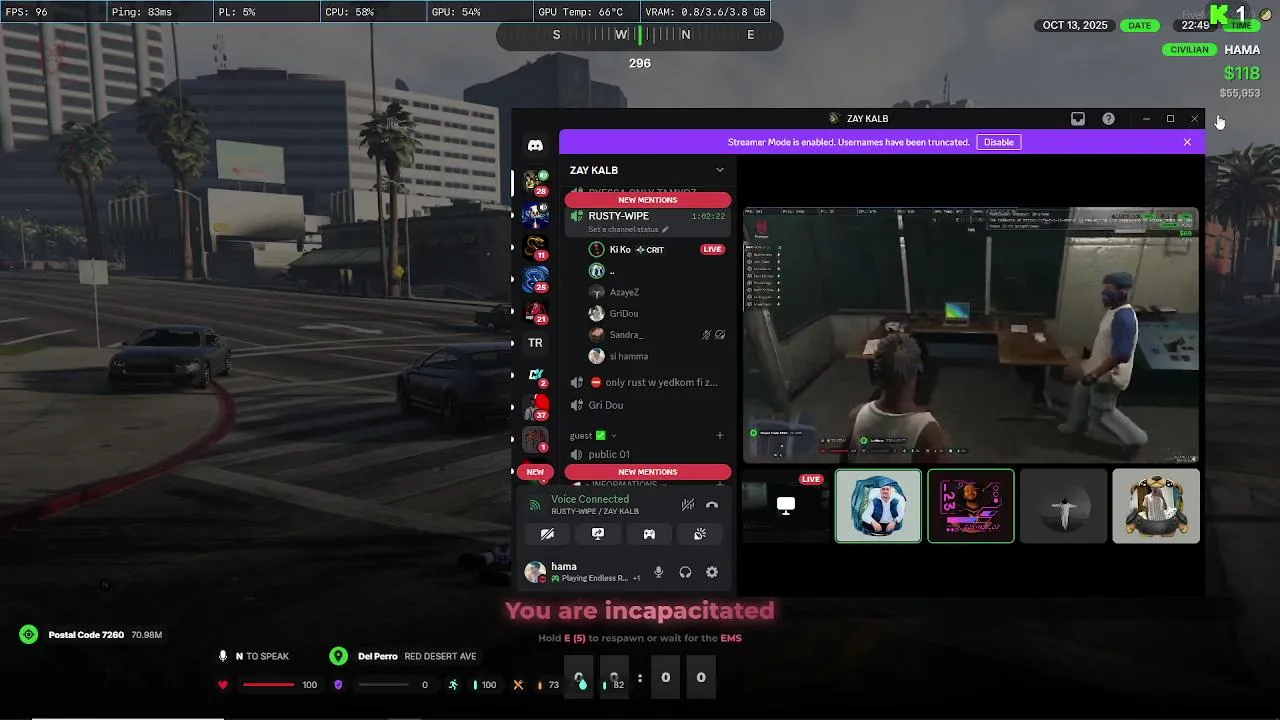
Task: Click the main live stream video
Action: click(x=970, y=334)
